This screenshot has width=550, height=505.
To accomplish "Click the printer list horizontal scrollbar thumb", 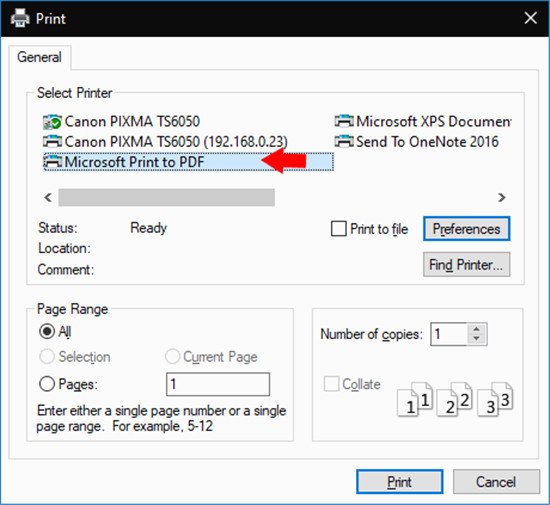I will (167, 197).
